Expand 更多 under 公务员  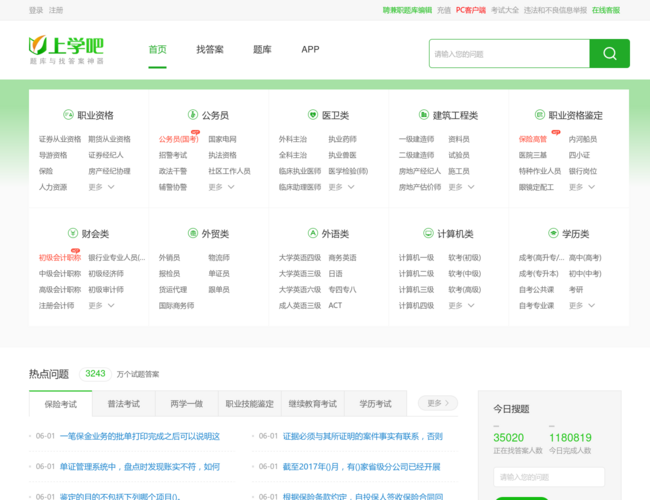[x=221, y=187]
